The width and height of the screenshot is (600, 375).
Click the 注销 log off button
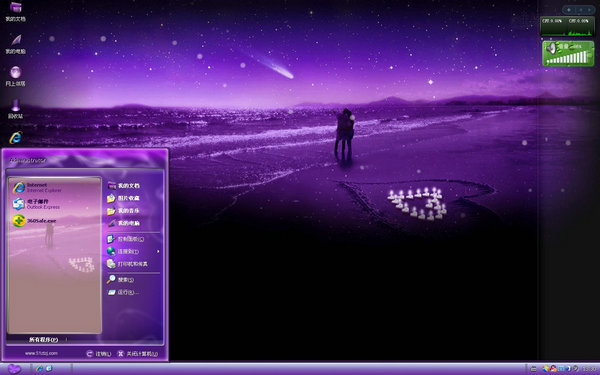point(98,354)
